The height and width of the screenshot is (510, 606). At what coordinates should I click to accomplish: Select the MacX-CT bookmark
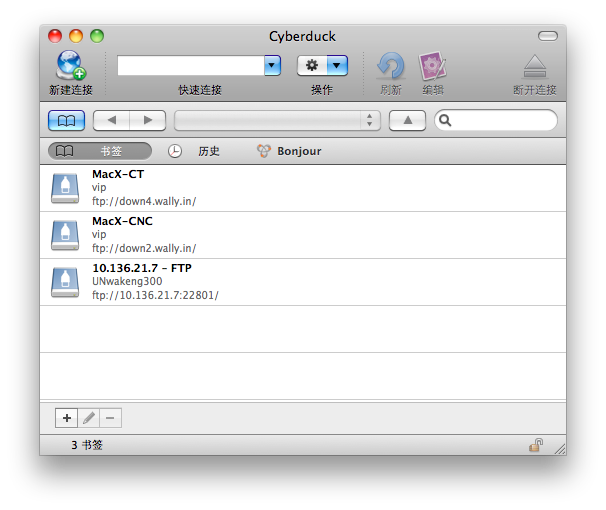(x=303, y=188)
